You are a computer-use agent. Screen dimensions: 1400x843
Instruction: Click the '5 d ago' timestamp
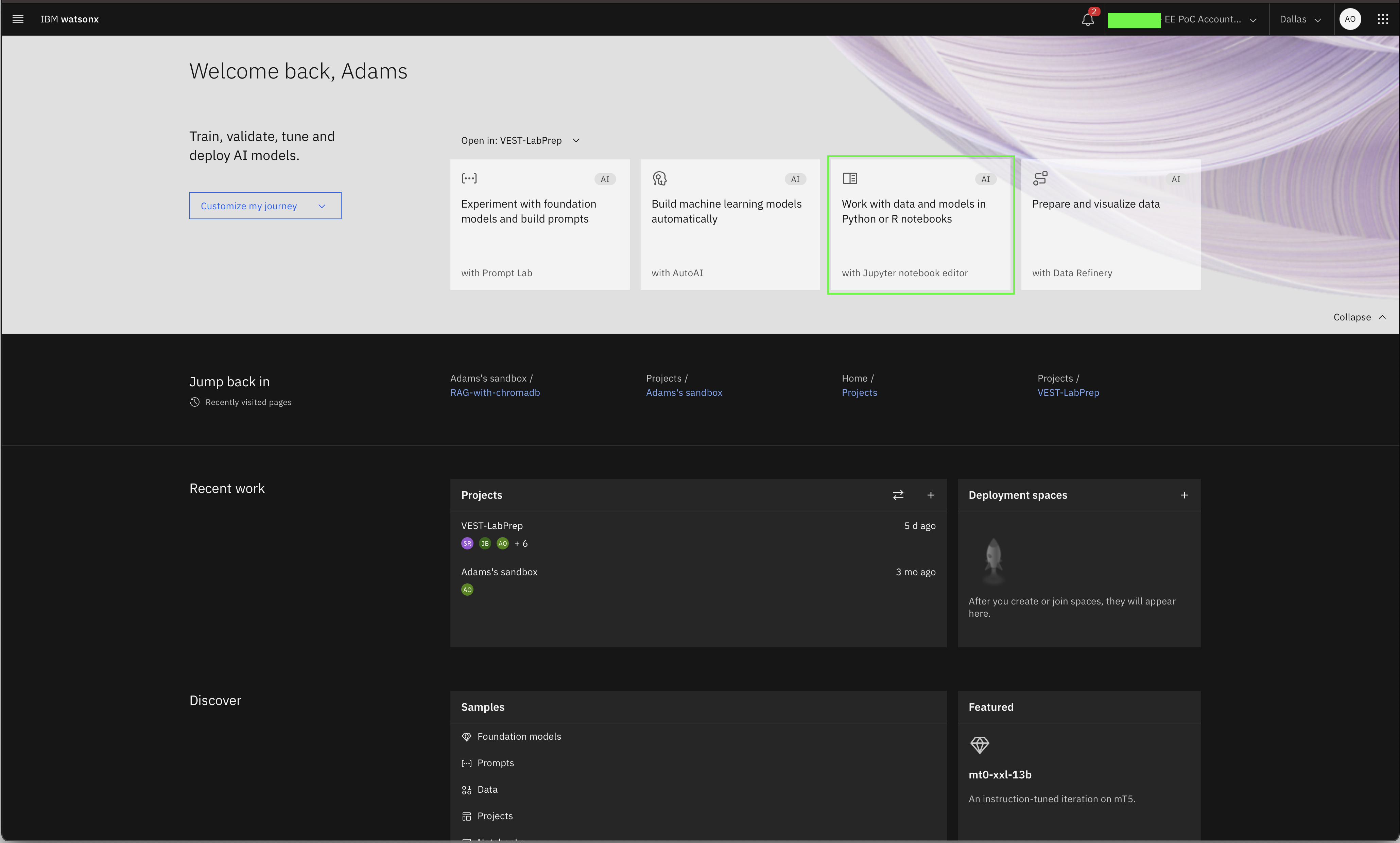(919, 525)
